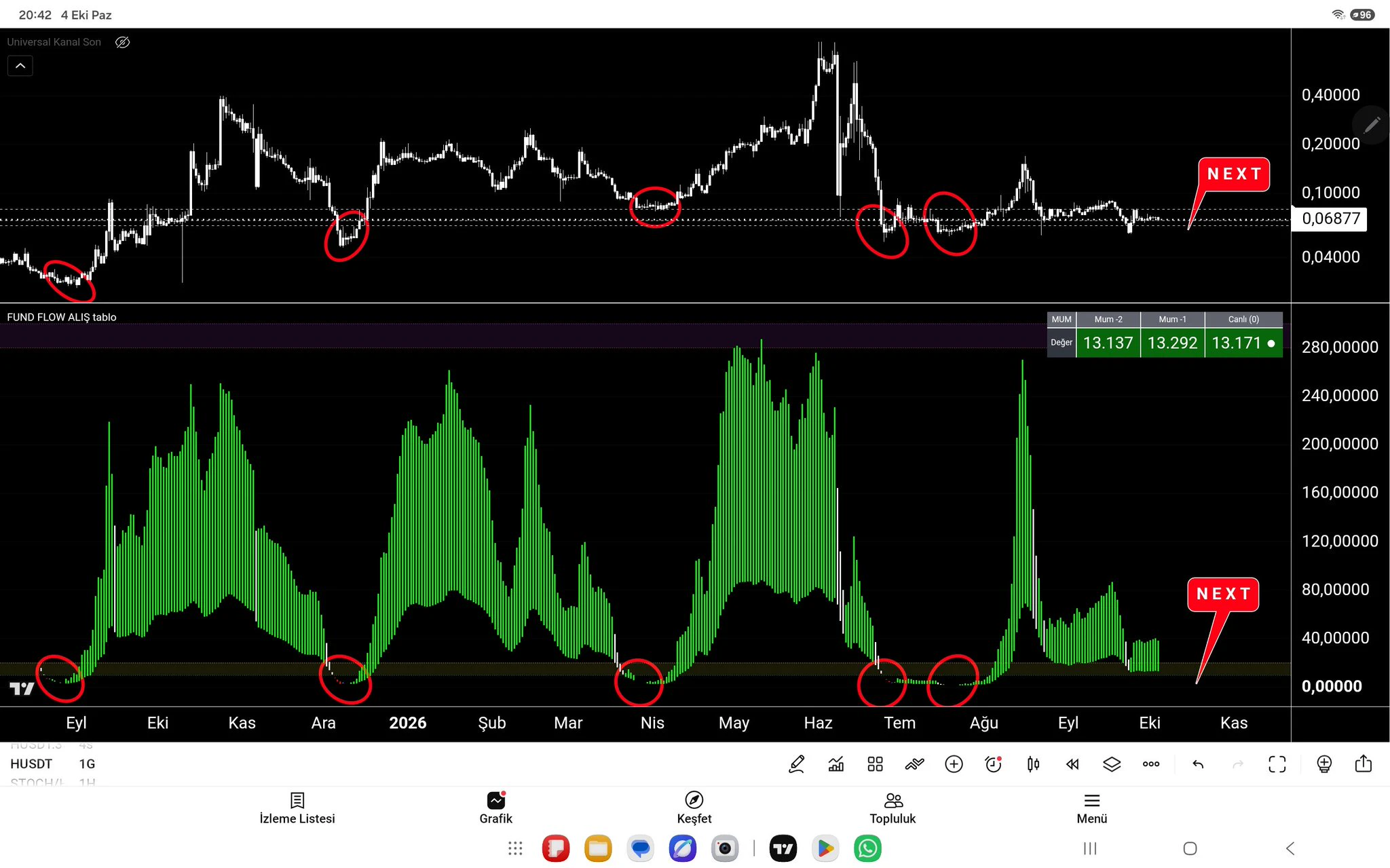The image size is (1390, 868).
Task: Launch TradingView from the taskbar
Action: [x=783, y=848]
